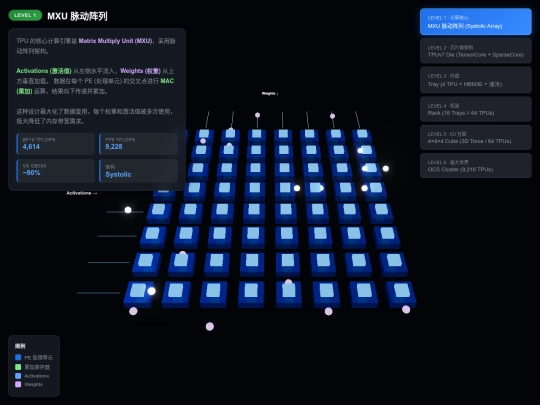Click the green accumulator swatch in legend
Image resolution: width=540 pixels, height=405 pixels.
18,367
